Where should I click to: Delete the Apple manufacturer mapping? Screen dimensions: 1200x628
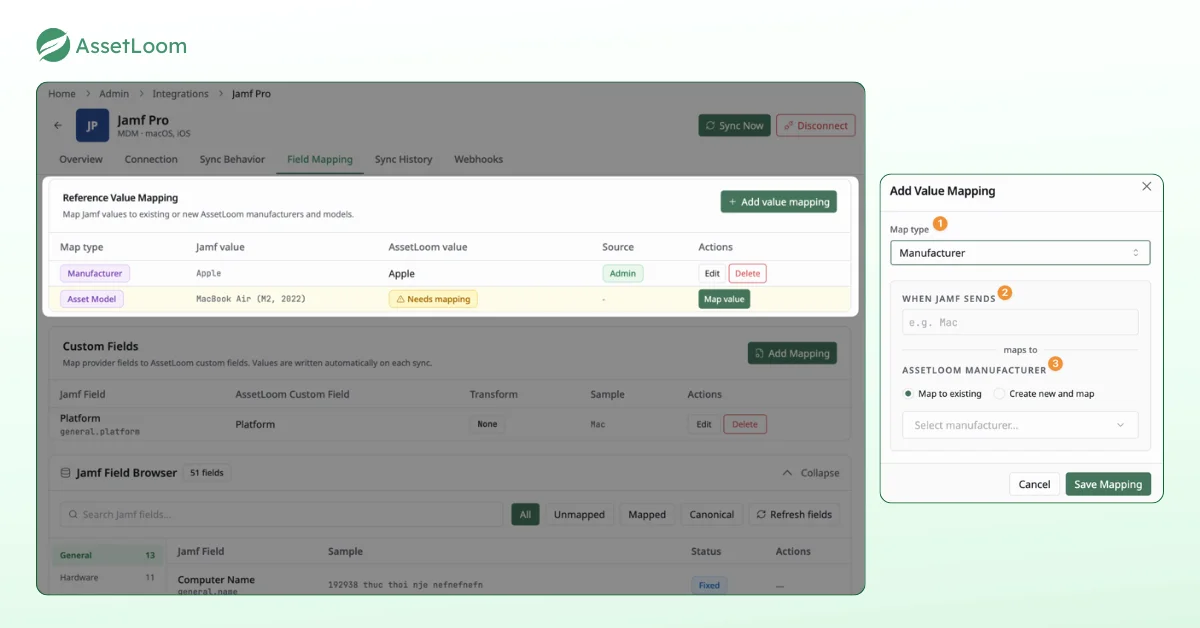tap(747, 273)
